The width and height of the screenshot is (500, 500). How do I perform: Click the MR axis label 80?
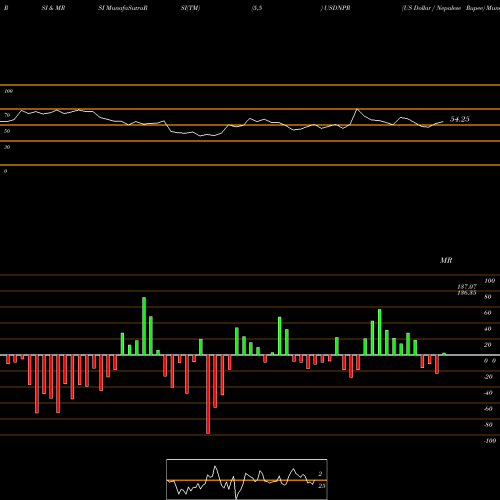487,297
